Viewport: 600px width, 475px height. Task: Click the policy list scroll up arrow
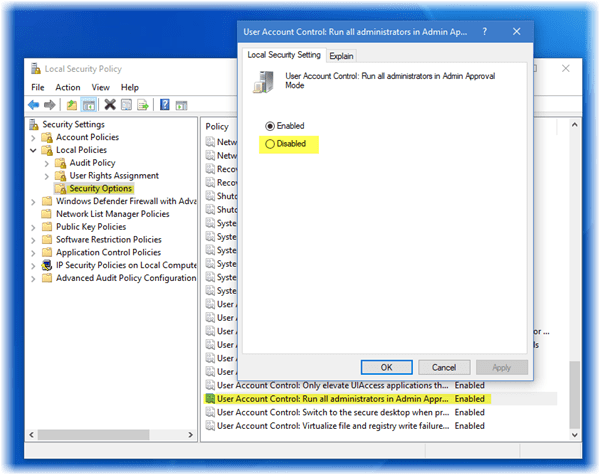click(x=574, y=125)
